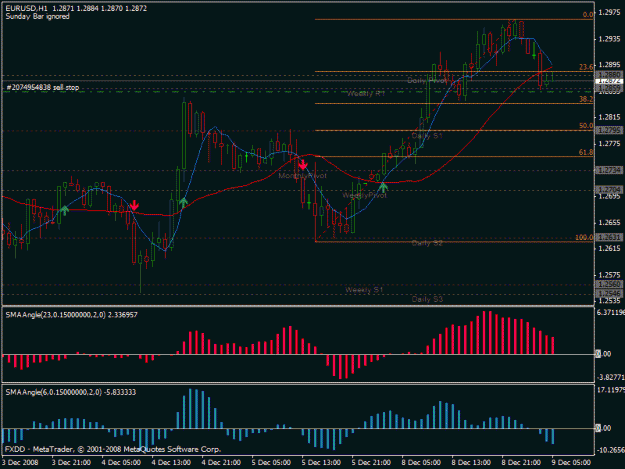625x469 pixels.
Task: Click the 'Sunday Bar ignored' comment text
Action: pyautogui.click(x=37, y=16)
